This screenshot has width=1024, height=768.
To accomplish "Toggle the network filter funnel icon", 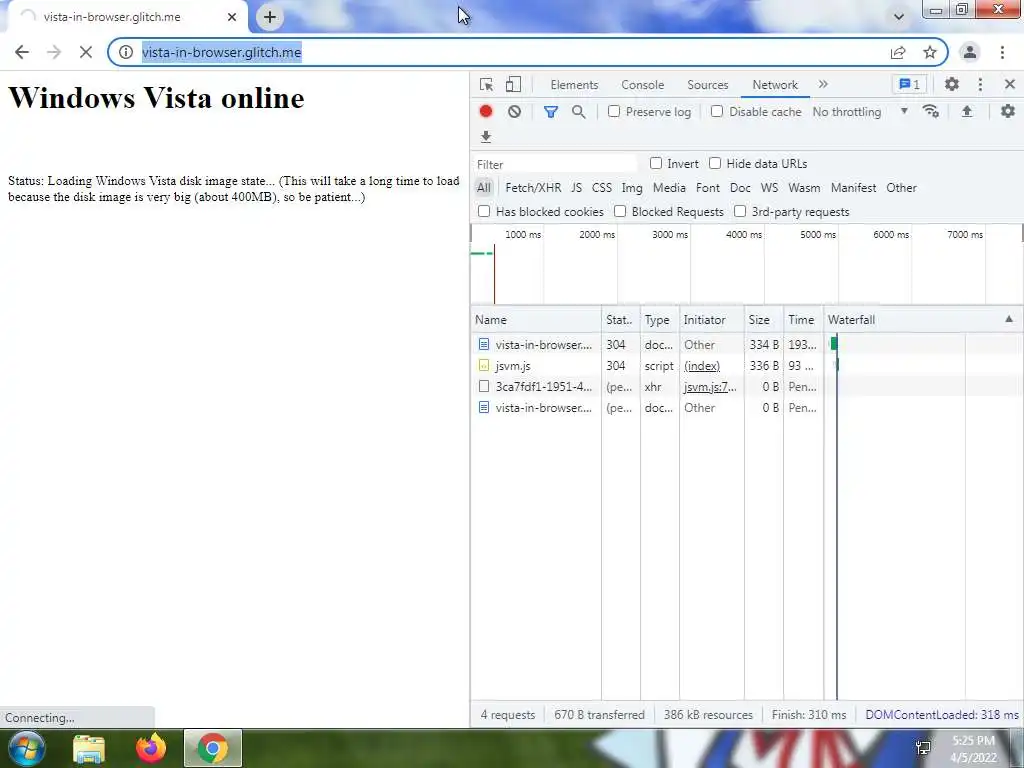I will click(551, 112).
